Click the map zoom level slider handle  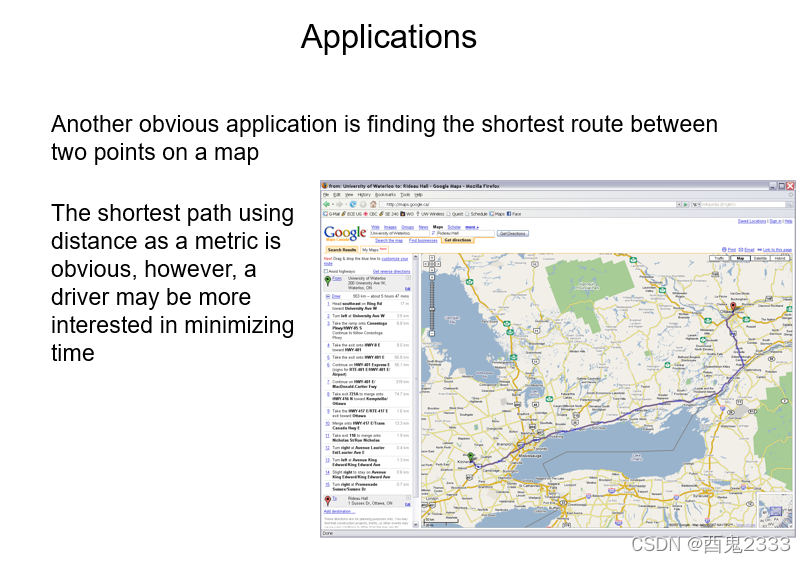click(x=432, y=309)
